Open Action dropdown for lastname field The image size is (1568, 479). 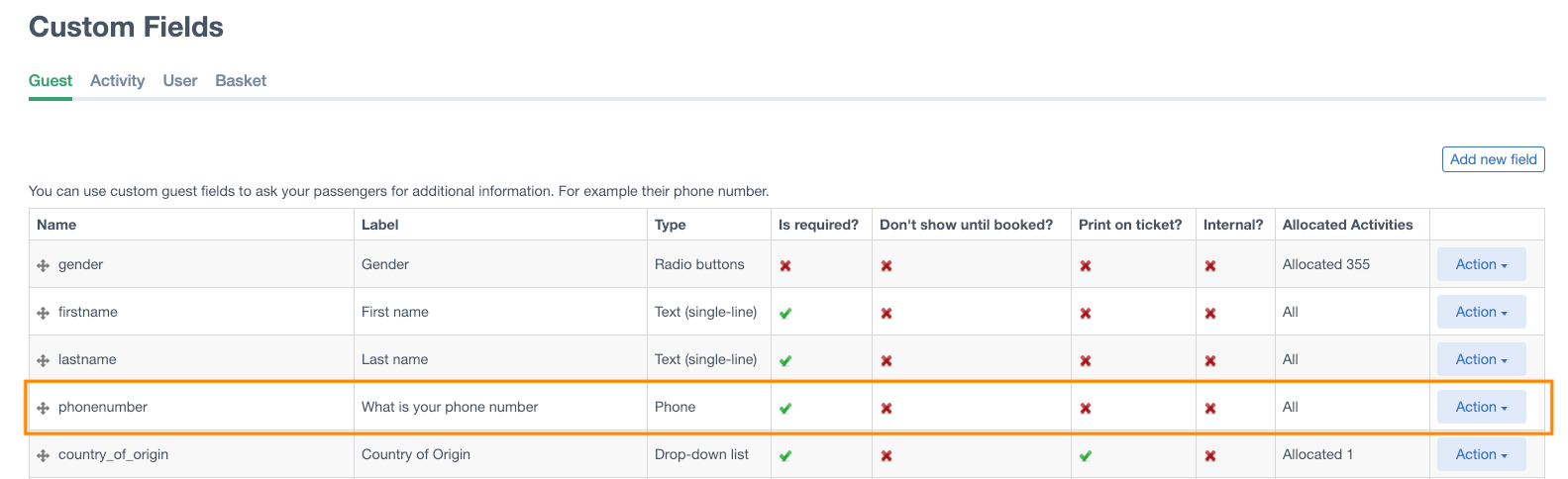tap(1482, 359)
